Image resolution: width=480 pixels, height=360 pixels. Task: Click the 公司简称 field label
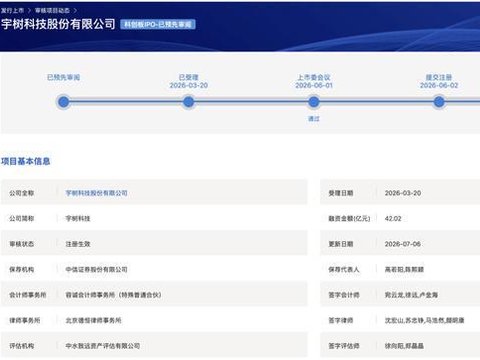[x=22, y=219]
